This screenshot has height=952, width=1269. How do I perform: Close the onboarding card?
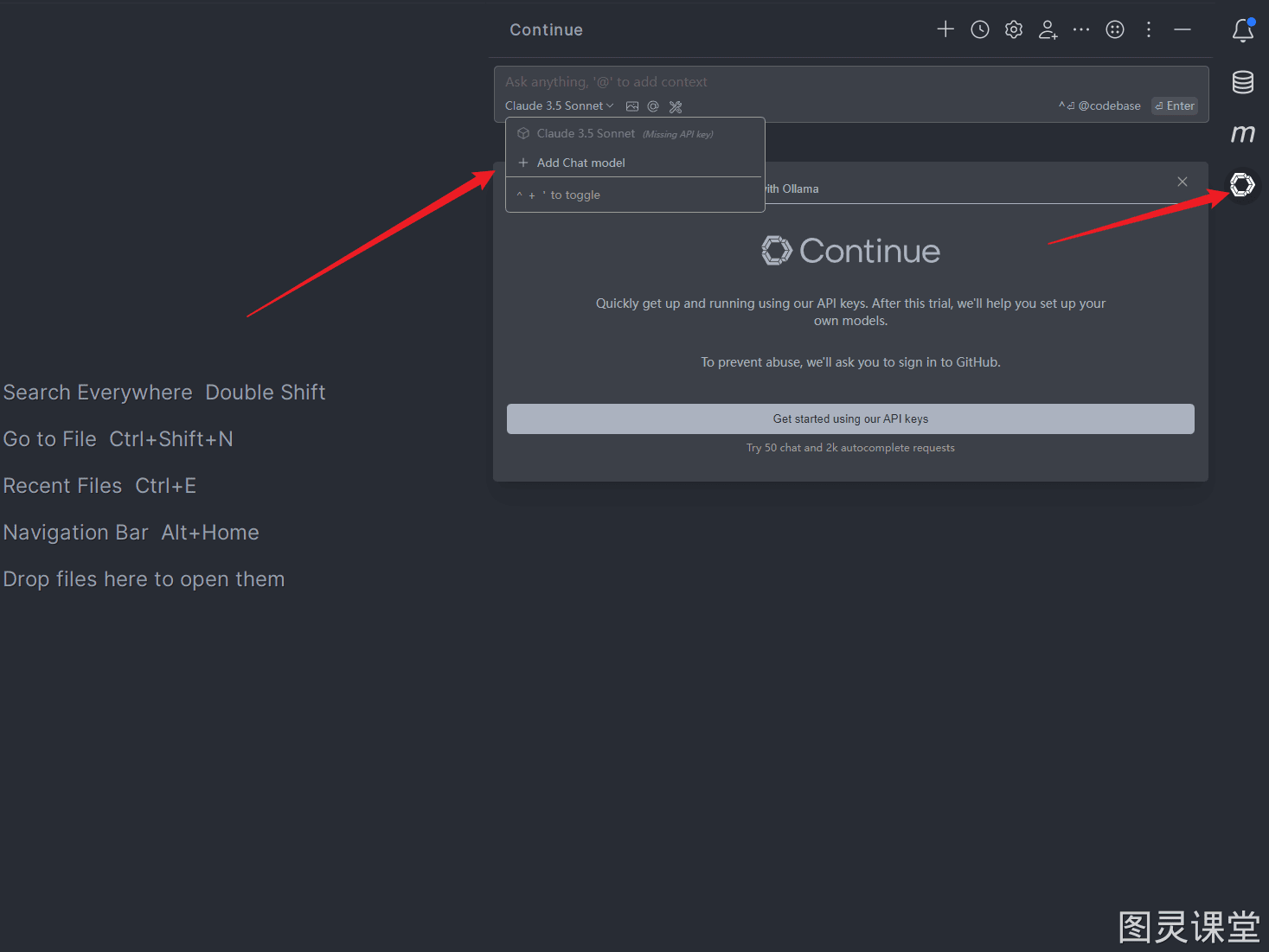pyautogui.click(x=1182, y=182)
